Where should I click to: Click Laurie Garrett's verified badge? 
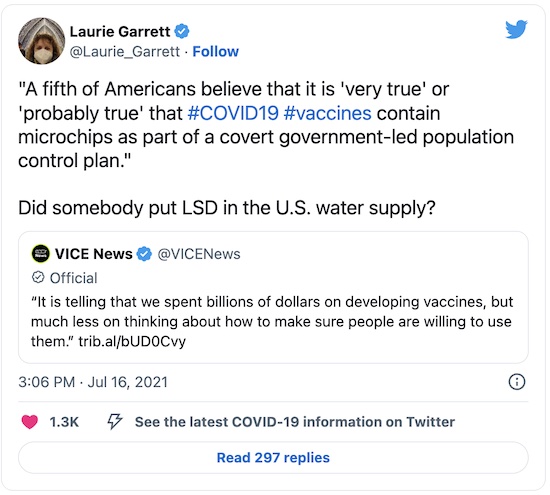point(182,32)
